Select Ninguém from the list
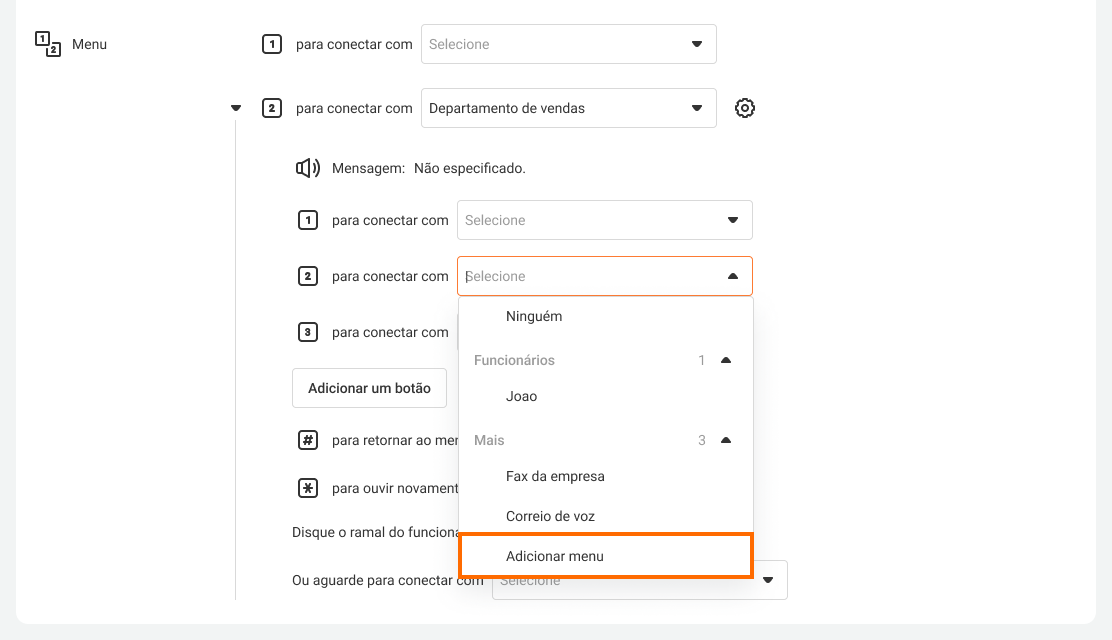Screen dimensions: 1112x640 coord(534,316)
